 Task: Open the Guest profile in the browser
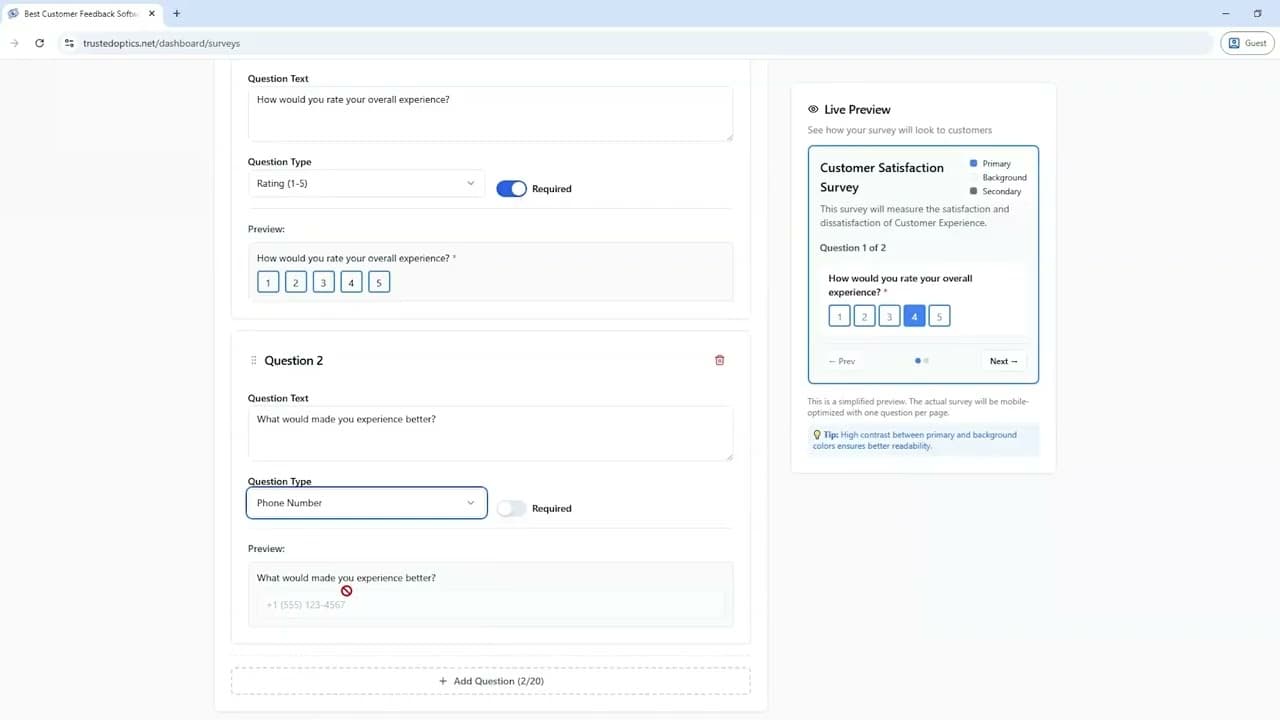click(x=1247, y=43)
